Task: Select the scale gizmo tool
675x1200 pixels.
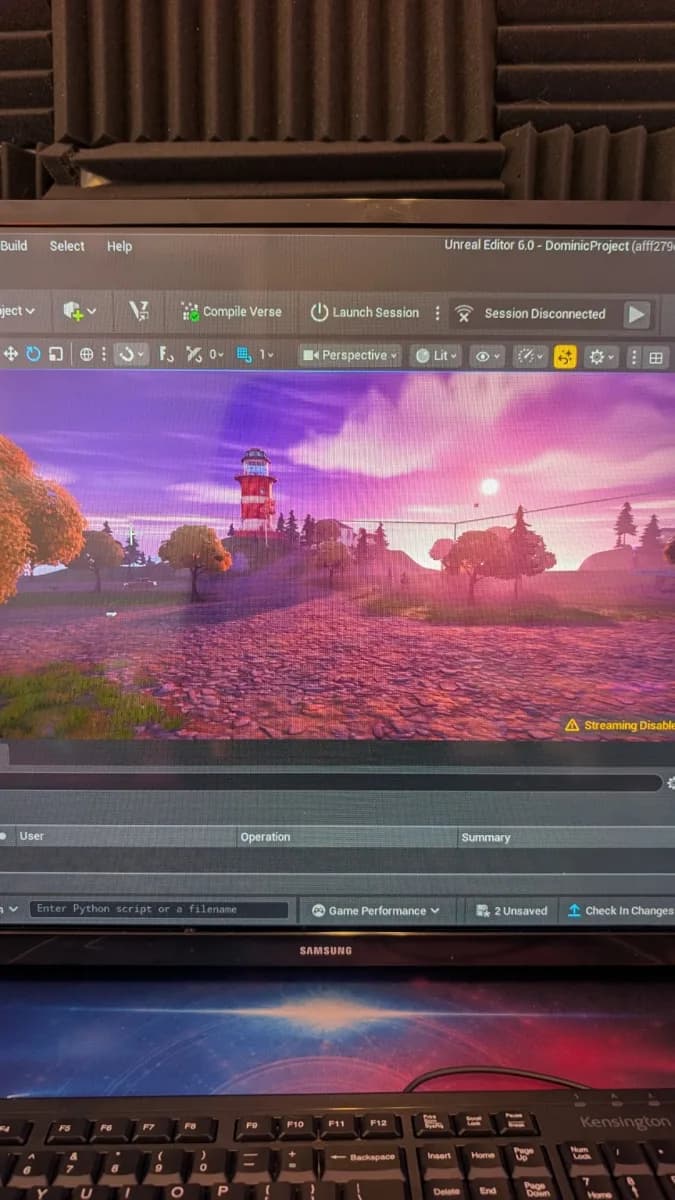Action: (56, 354)
